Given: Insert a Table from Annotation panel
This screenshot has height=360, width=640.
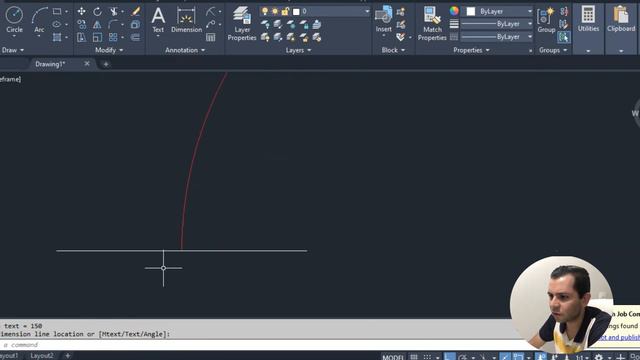Looking at the screenshot, I should (x=211, y=38).
